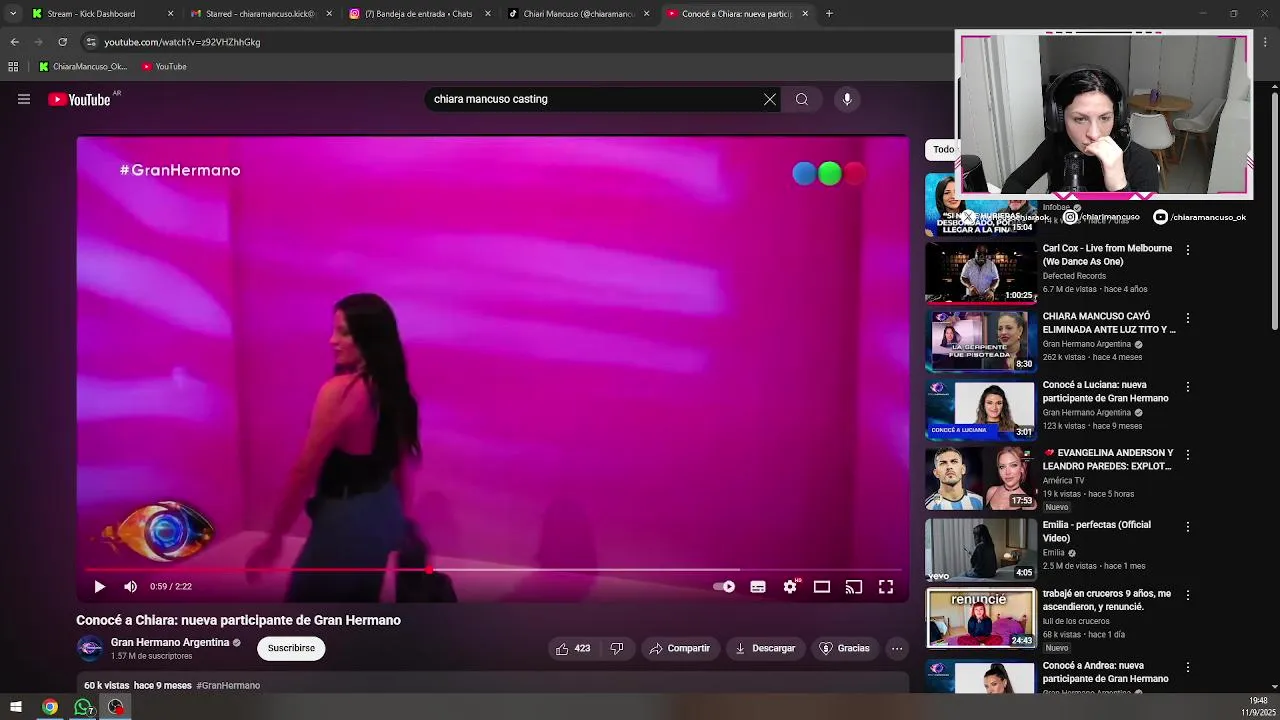Click the search field text
Image resolution: width=1280 pixels, height=720 pixels.
pos(491,99)
